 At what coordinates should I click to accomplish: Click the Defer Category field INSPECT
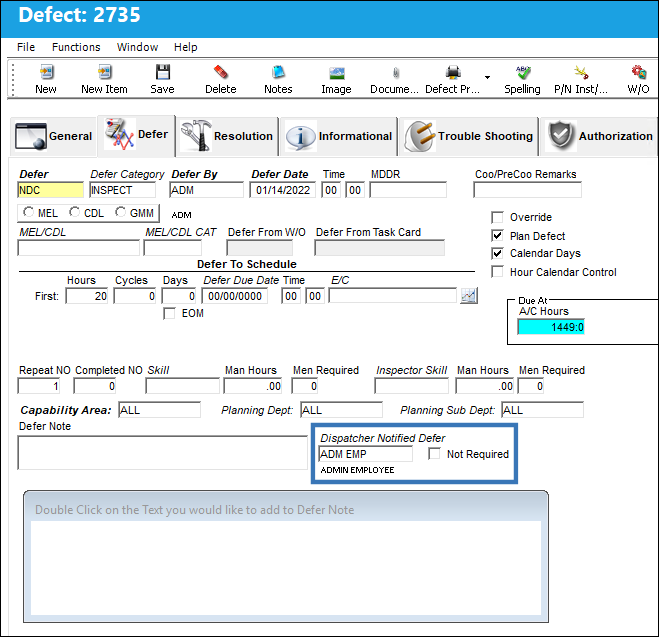[x=123, y=190]
